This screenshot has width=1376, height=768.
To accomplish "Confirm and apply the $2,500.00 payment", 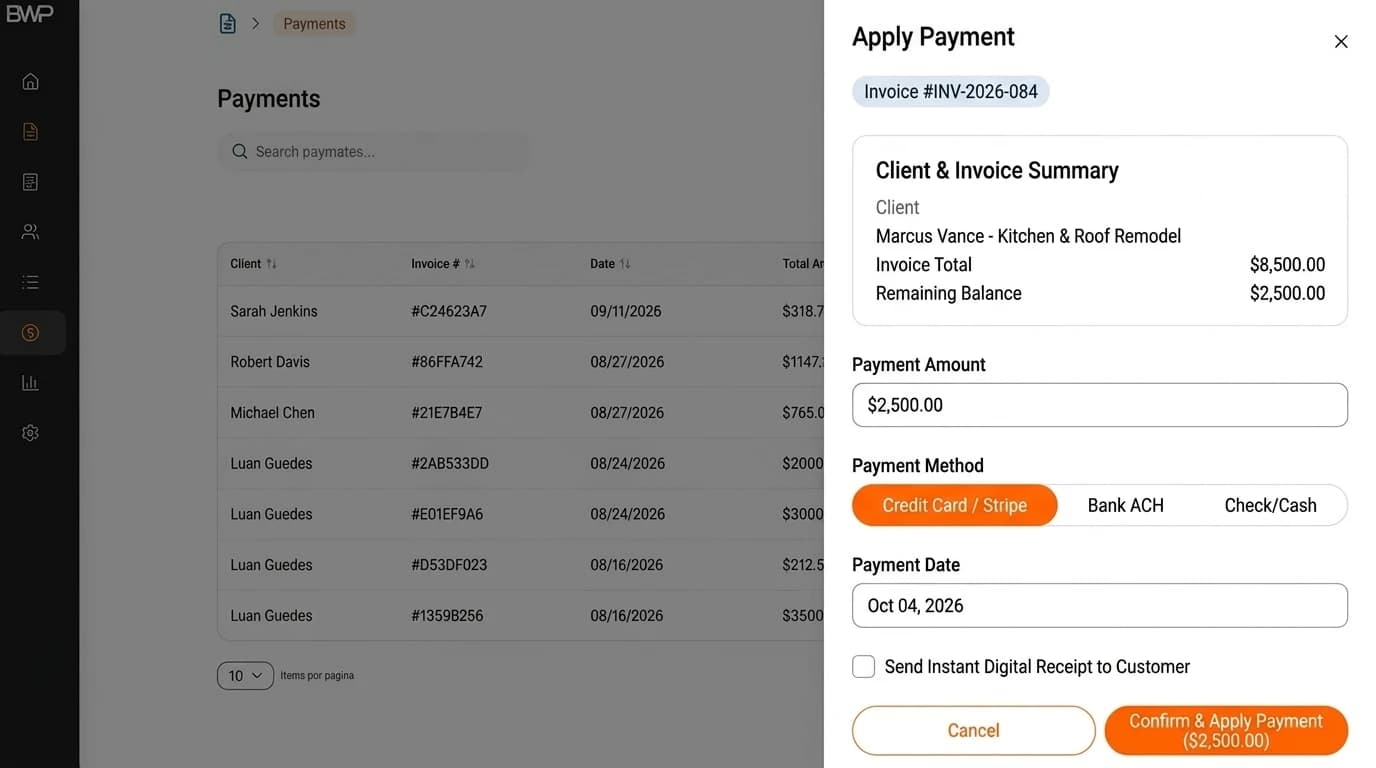I will point(1226,731).
